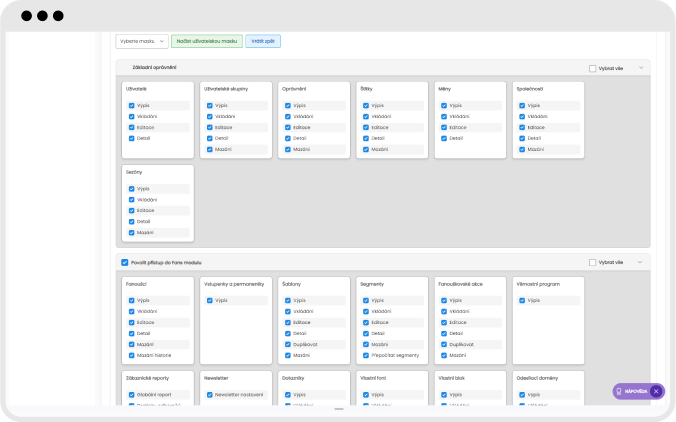Uncheck 'Přepočítat segmenty' in Segmenty card

[366, 356]
